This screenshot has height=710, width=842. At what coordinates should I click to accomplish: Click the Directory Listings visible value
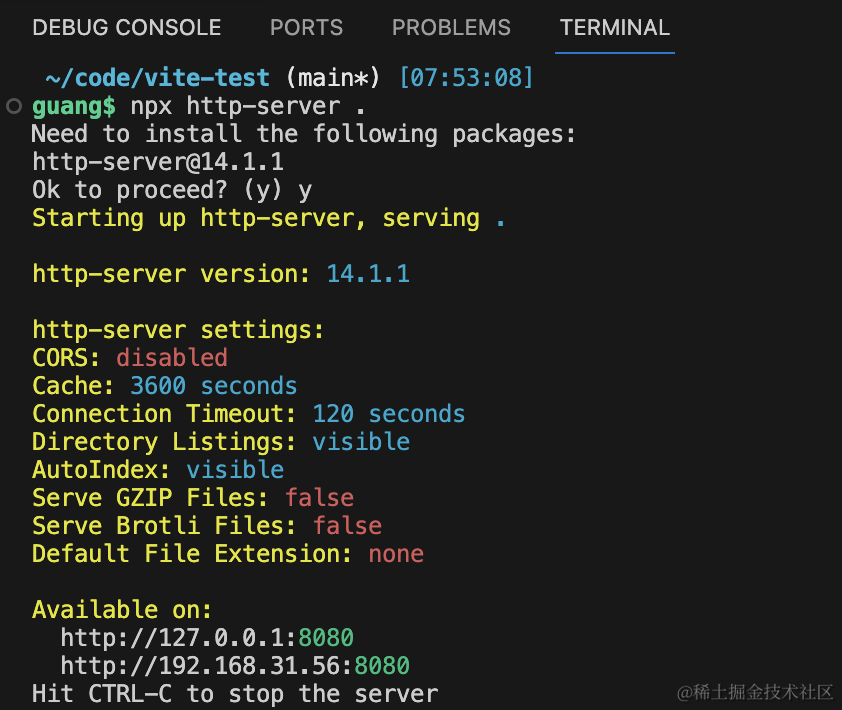360,442
